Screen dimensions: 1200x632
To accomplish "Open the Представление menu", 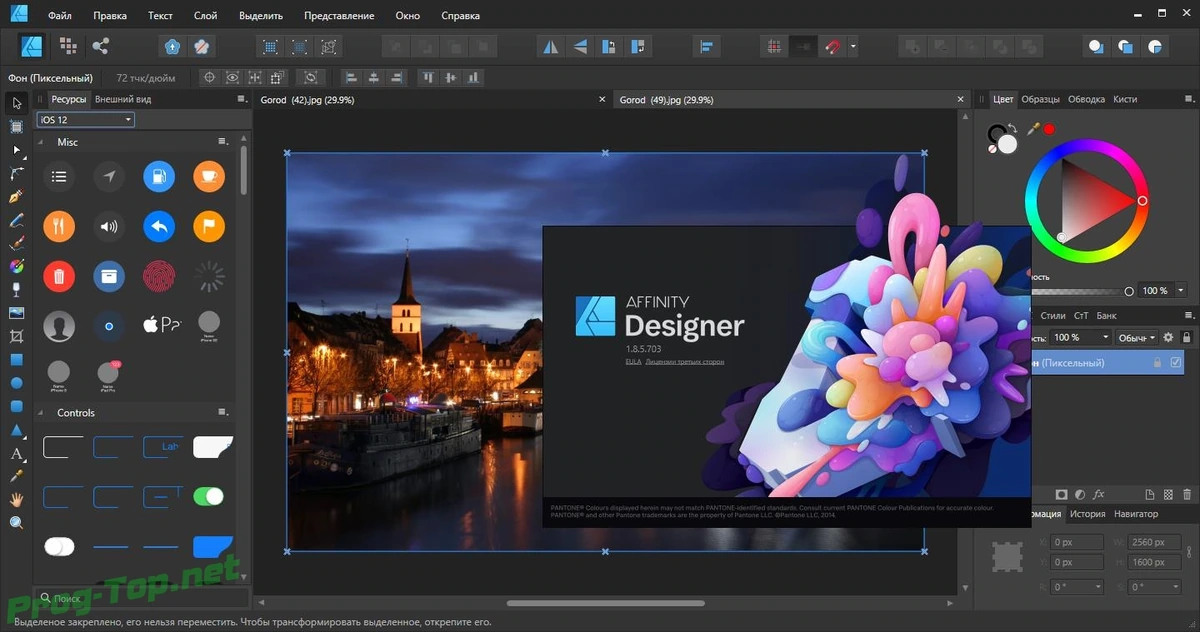I will click(x=339, y=16).
